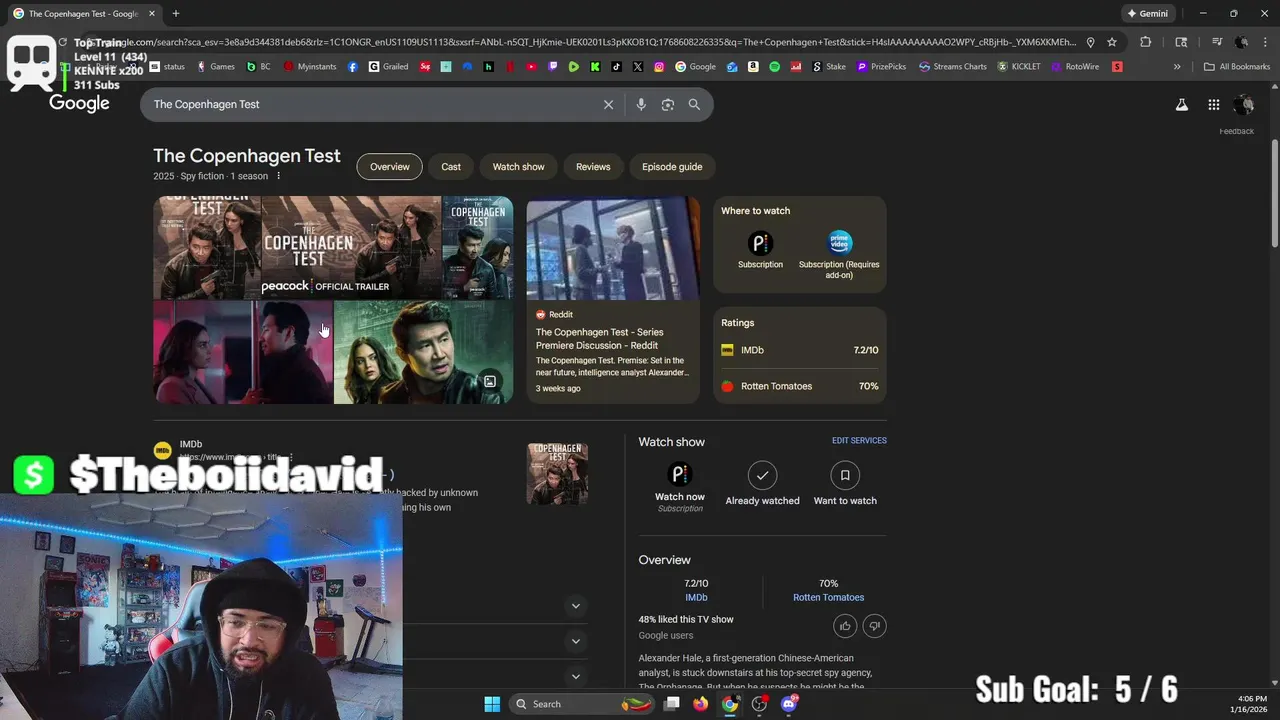Open Firefox from the taskbar
The image size is (1280, 720).
coord(700,704)
